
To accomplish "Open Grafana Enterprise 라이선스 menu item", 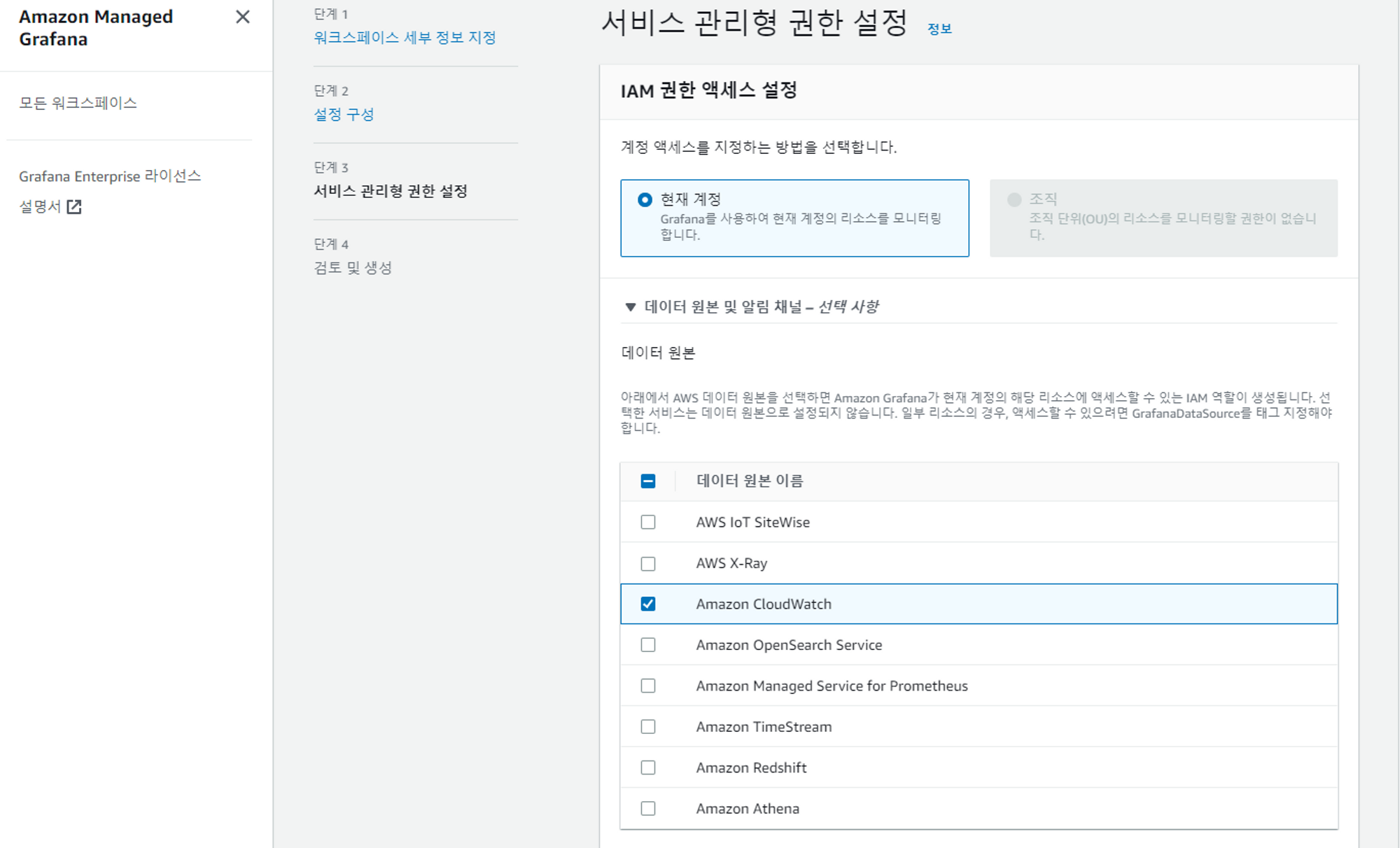I will click(110, 176).
